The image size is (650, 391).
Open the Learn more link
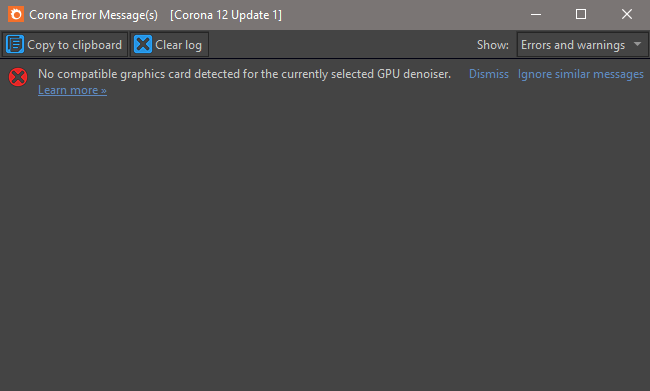(72, 90)
